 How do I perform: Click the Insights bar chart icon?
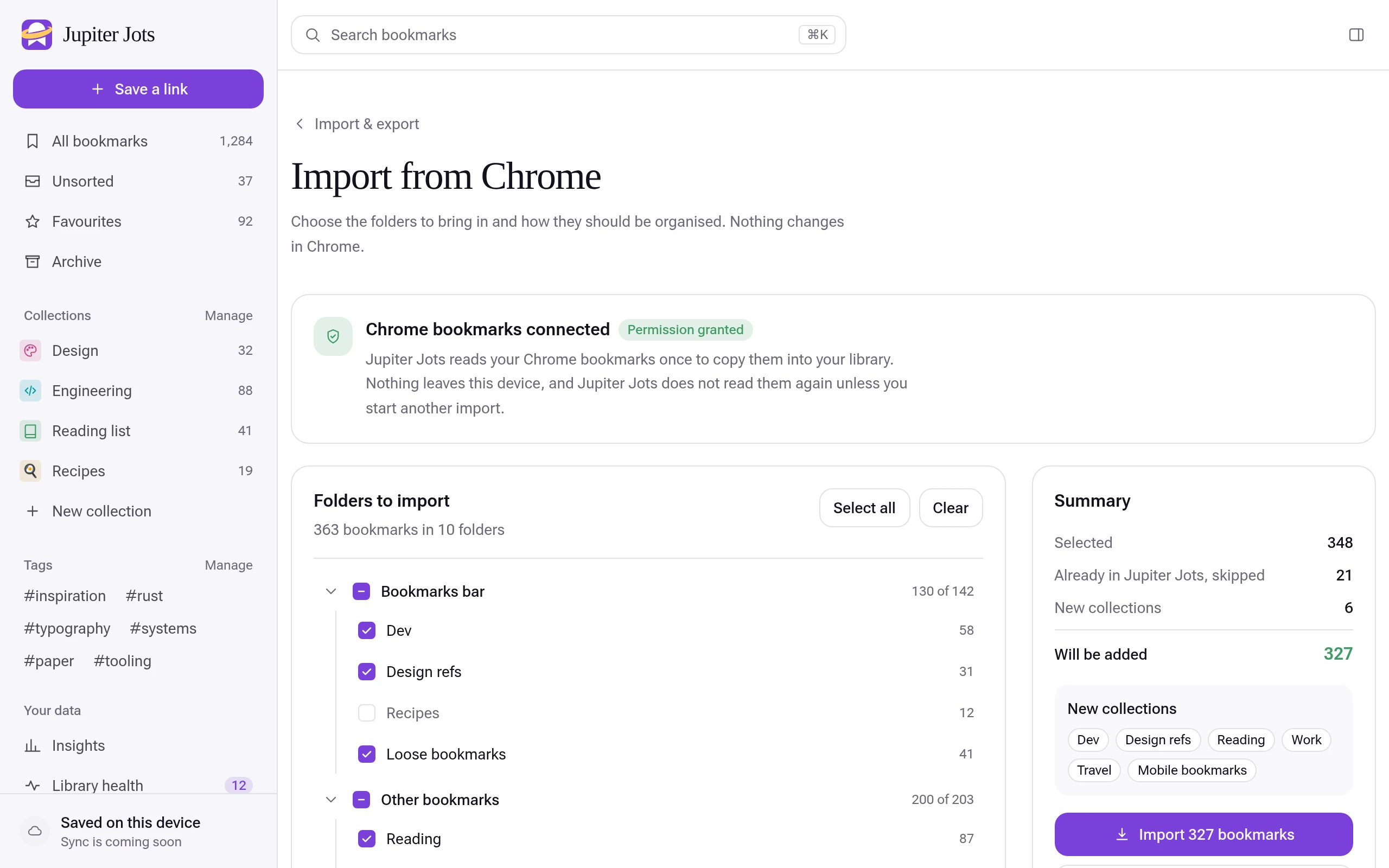tap(33, 745)
